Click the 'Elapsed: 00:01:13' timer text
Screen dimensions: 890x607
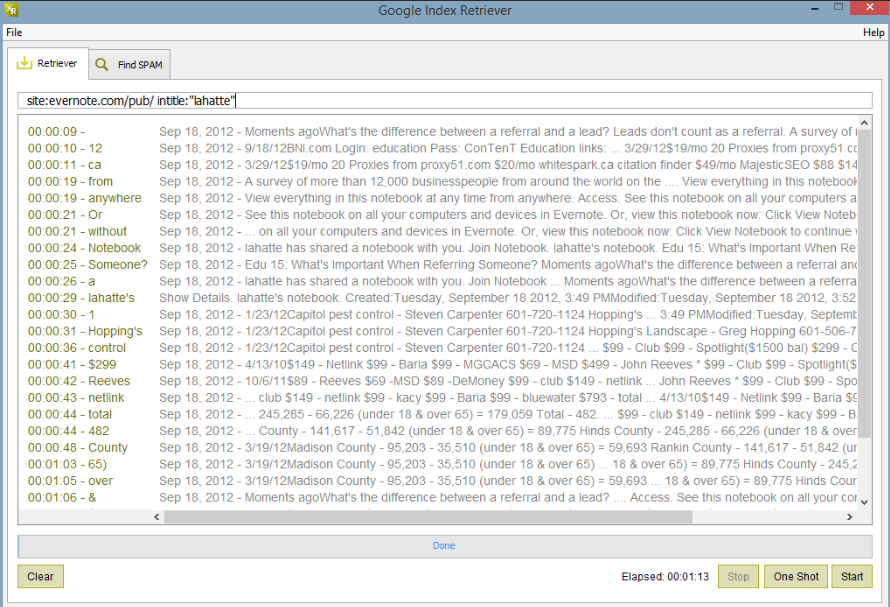[665, 576]
